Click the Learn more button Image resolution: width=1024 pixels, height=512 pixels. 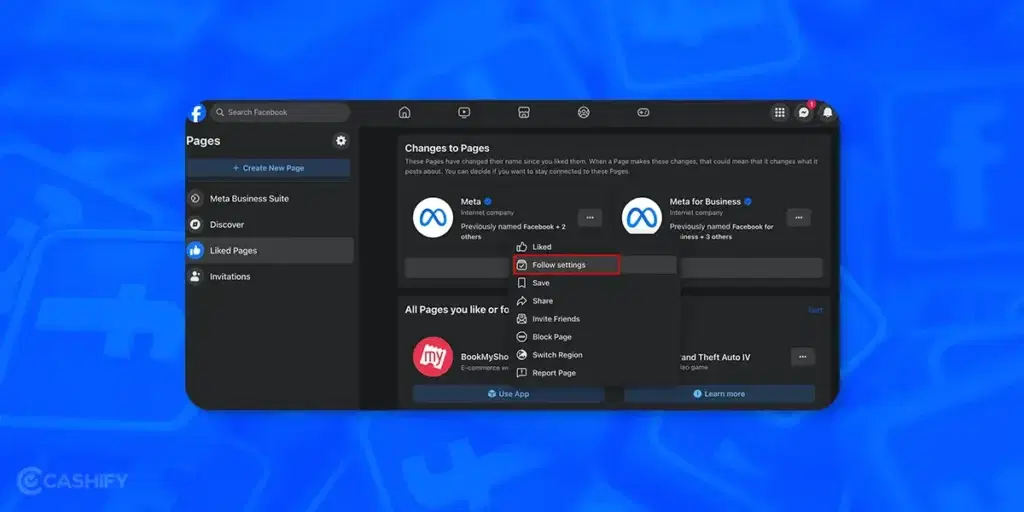coord(719,394)
